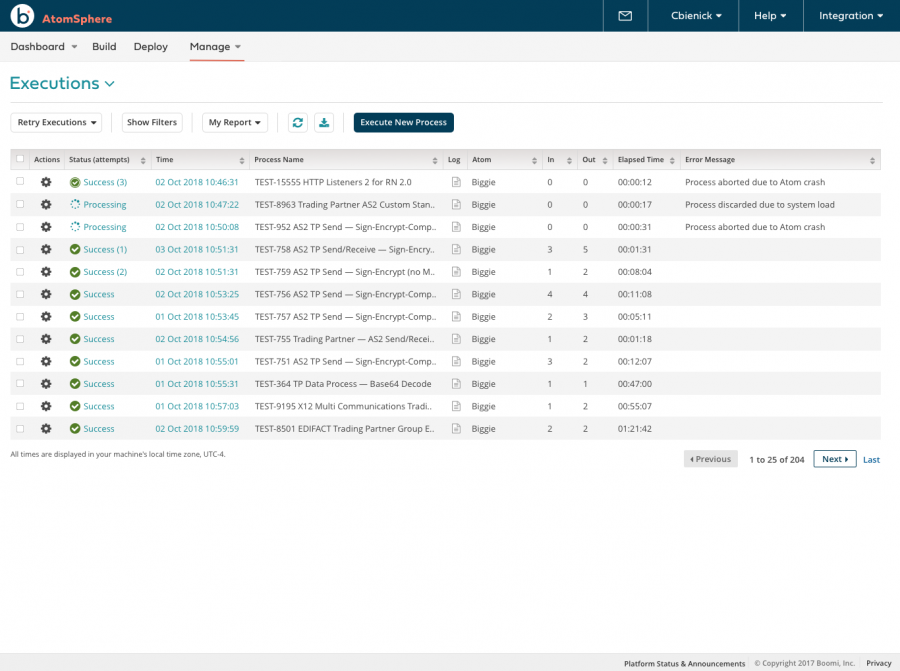Click the Processing status icon for TEST-8963
This screenshot has height=671, width=900.
pyautogui.click(x=75, y=204)
